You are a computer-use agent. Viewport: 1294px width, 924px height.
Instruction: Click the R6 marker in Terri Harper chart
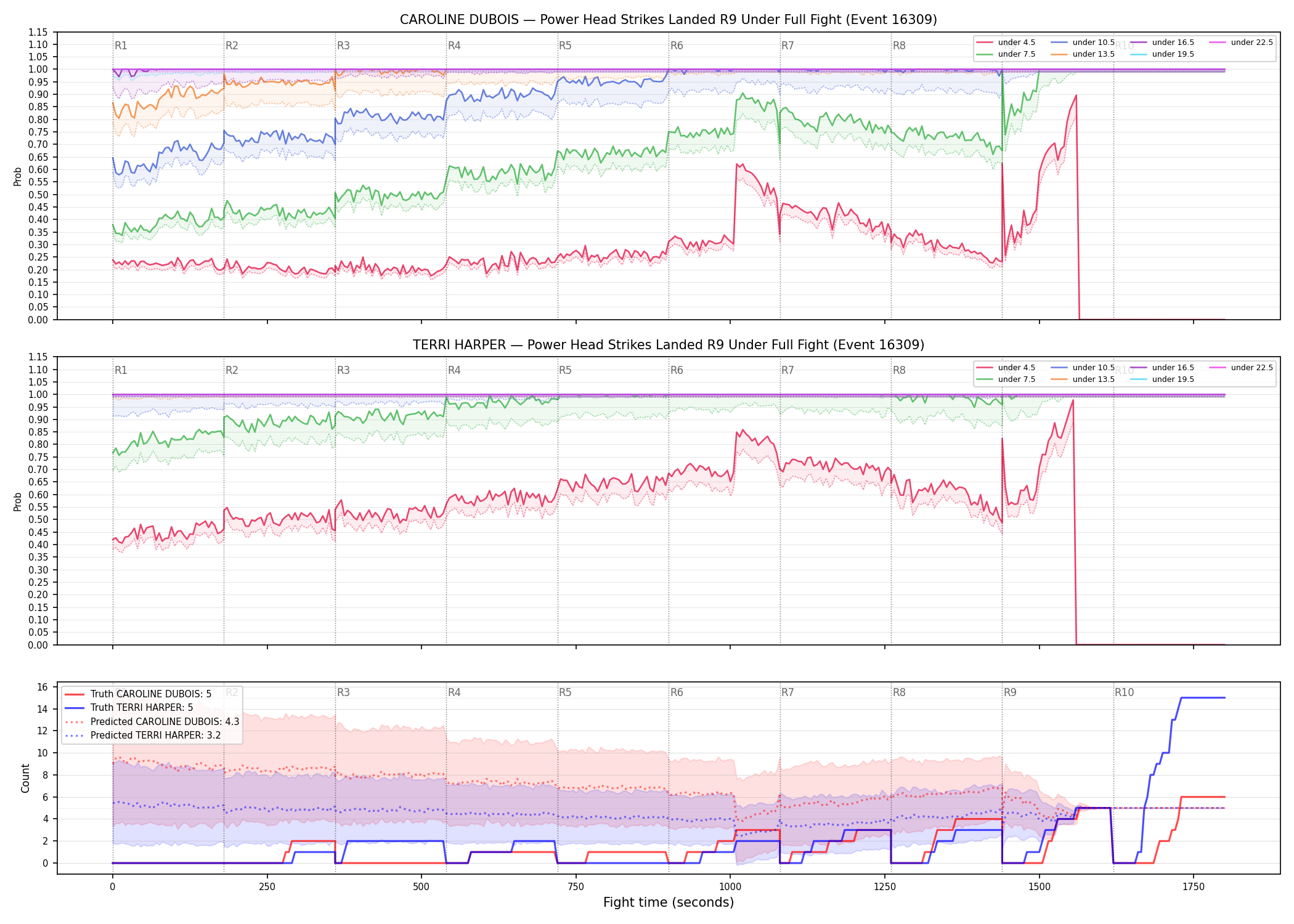[x=677, y=370]
